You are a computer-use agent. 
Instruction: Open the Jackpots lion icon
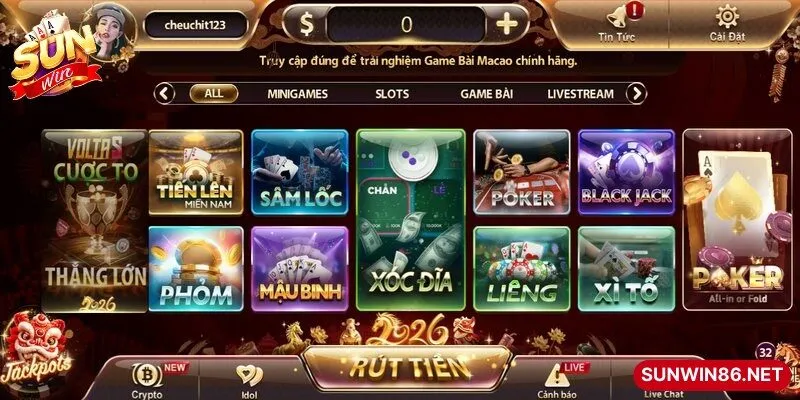(36, 348)
